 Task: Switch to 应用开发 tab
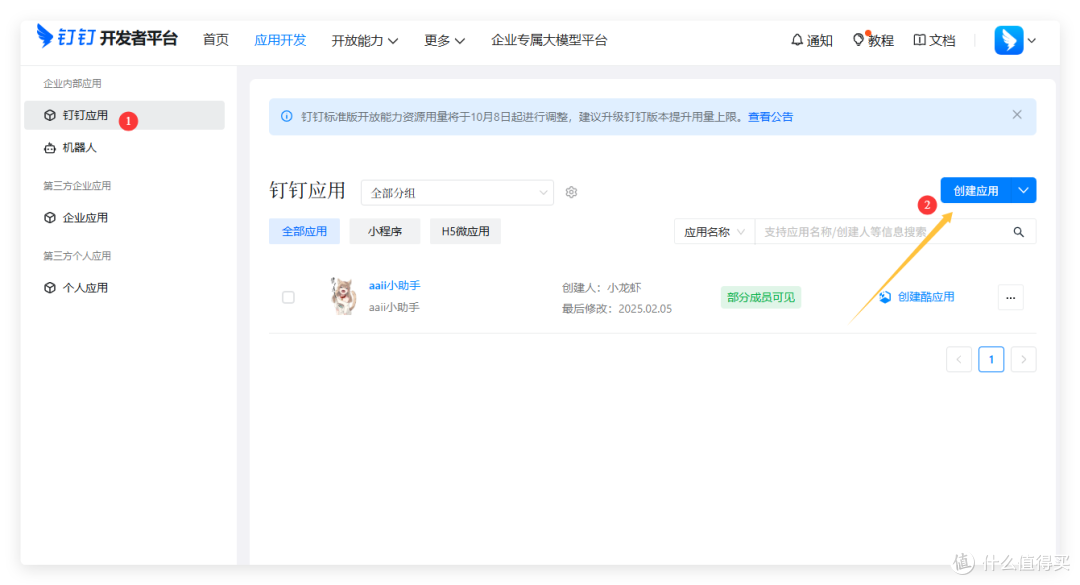280,40
